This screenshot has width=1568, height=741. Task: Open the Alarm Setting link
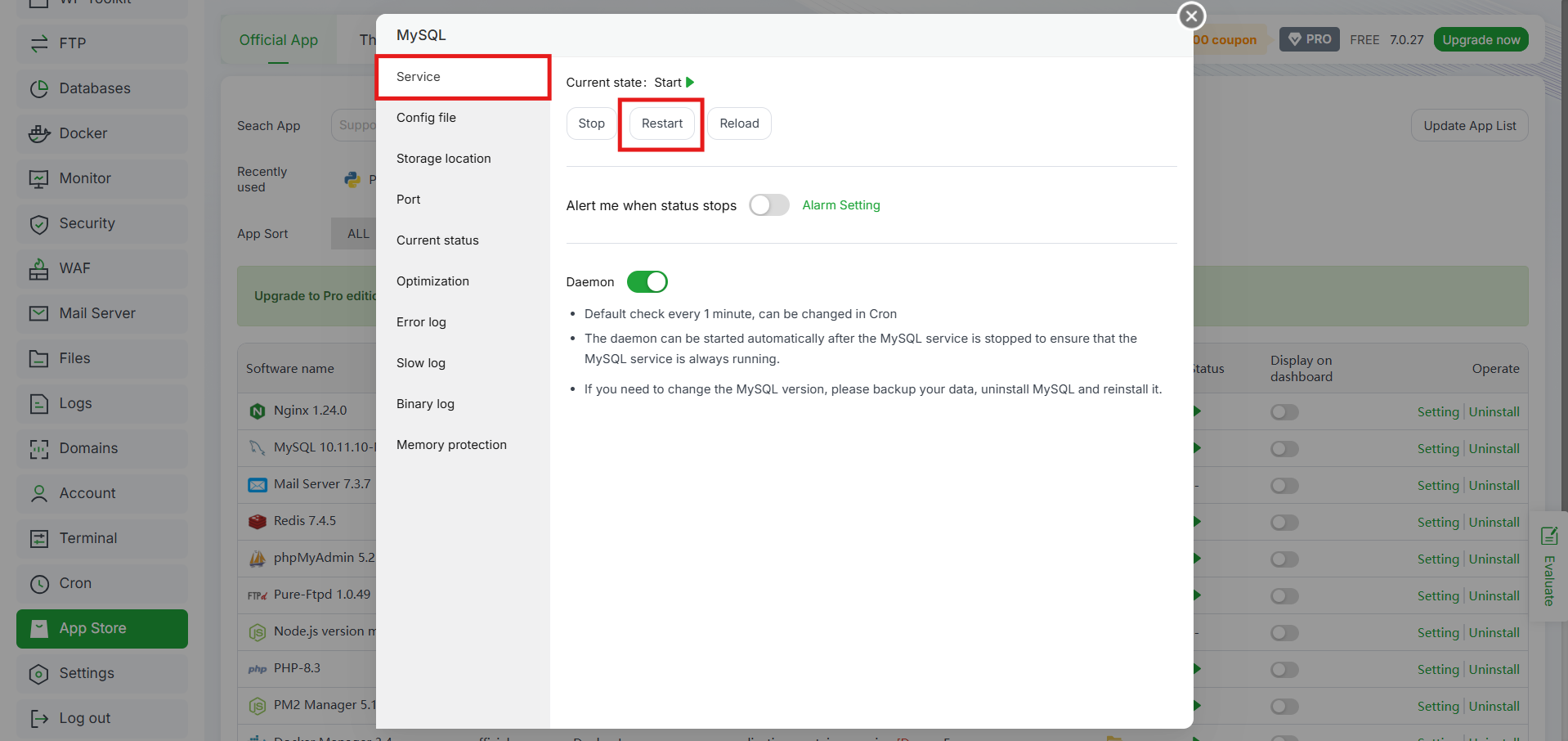[x=841, y=205]
